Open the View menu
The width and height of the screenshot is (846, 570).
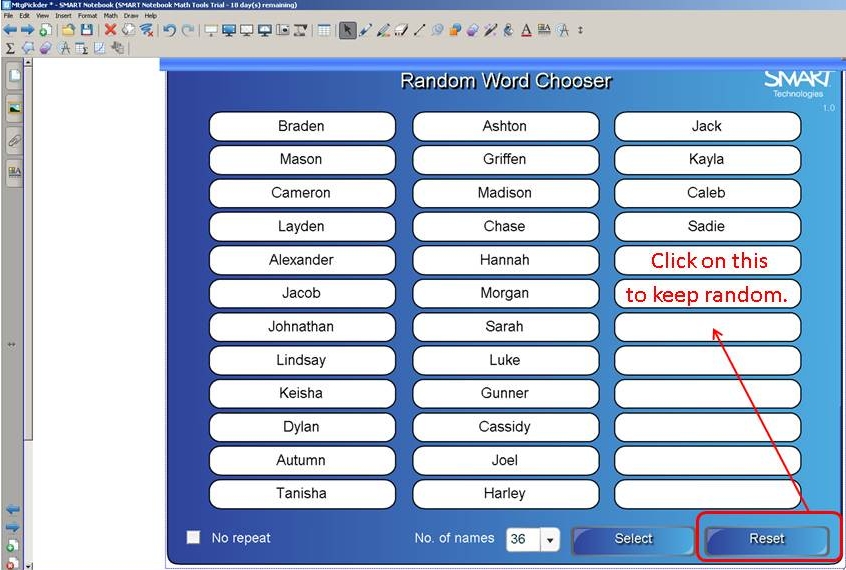coord(42,16)
